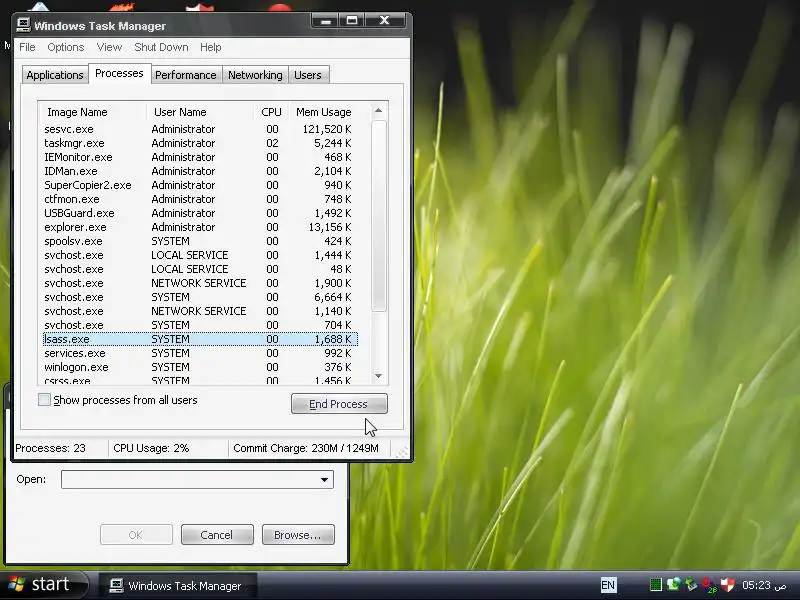Select the svchost.exe row using 1,140 K
Screen dimensions: 800x600
coord(200,311)
